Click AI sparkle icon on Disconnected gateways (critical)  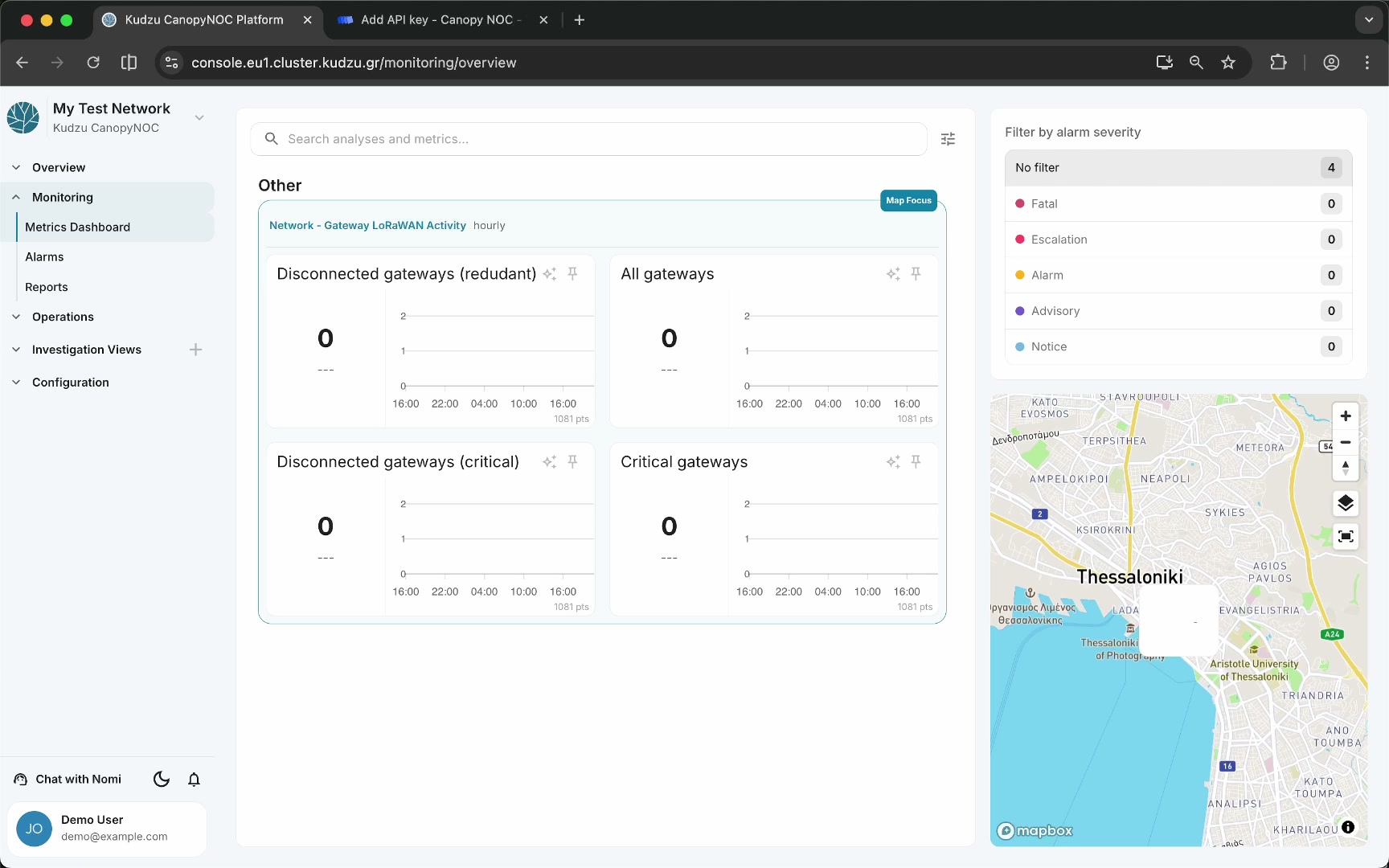point(550,462)
